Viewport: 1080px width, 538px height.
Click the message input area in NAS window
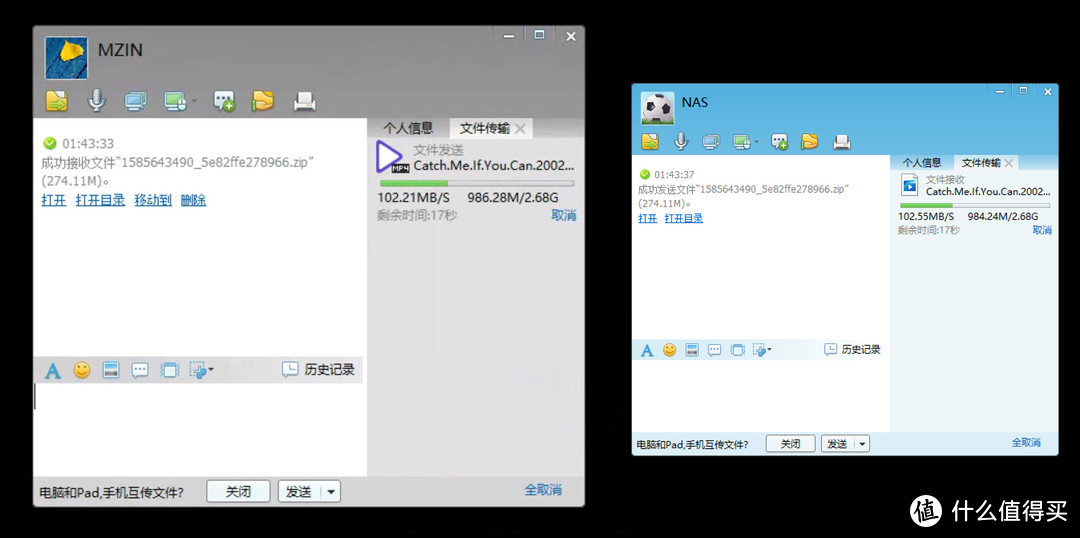click(x=760, y=396)
